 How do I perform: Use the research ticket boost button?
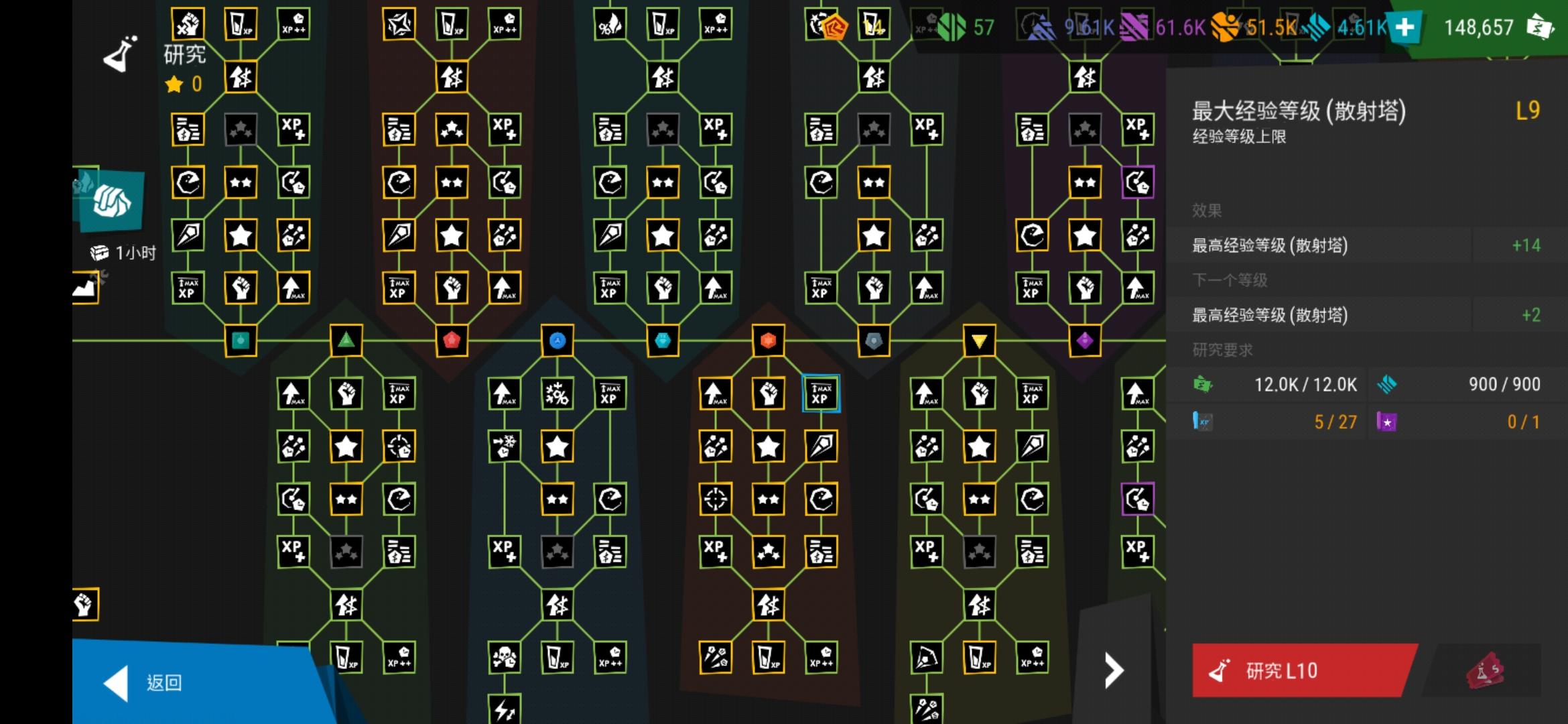point(1484,670)
